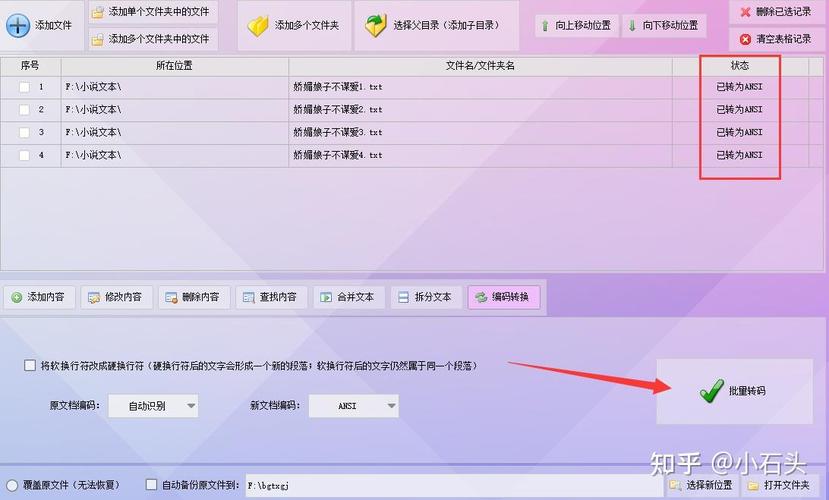The image size is (829, 500).
Task: Click 清空表格记录 button label
Action: [784, 39]
